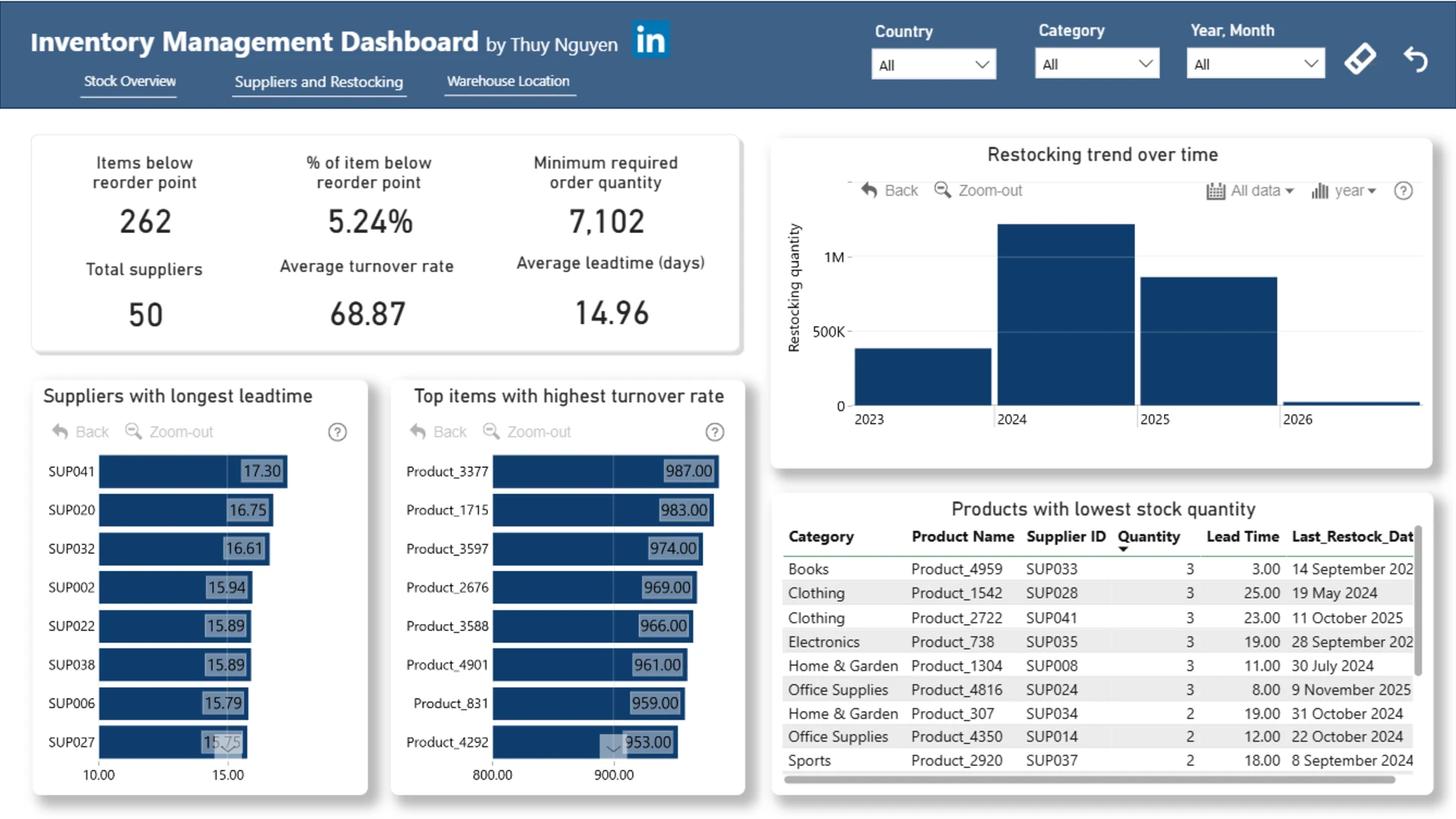Click help icon in Suppliers leadtime chart
Viewport: 1456px width, 819px height.
point(337,432)
